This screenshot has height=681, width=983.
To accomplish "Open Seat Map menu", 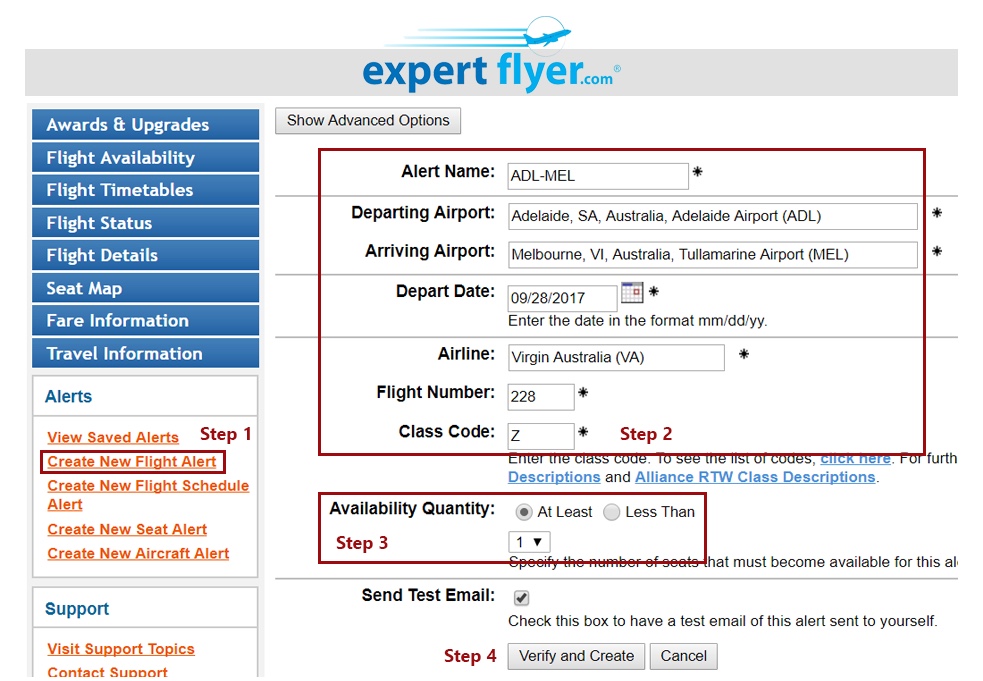I will pyautogui.click(x=145, y=288).
